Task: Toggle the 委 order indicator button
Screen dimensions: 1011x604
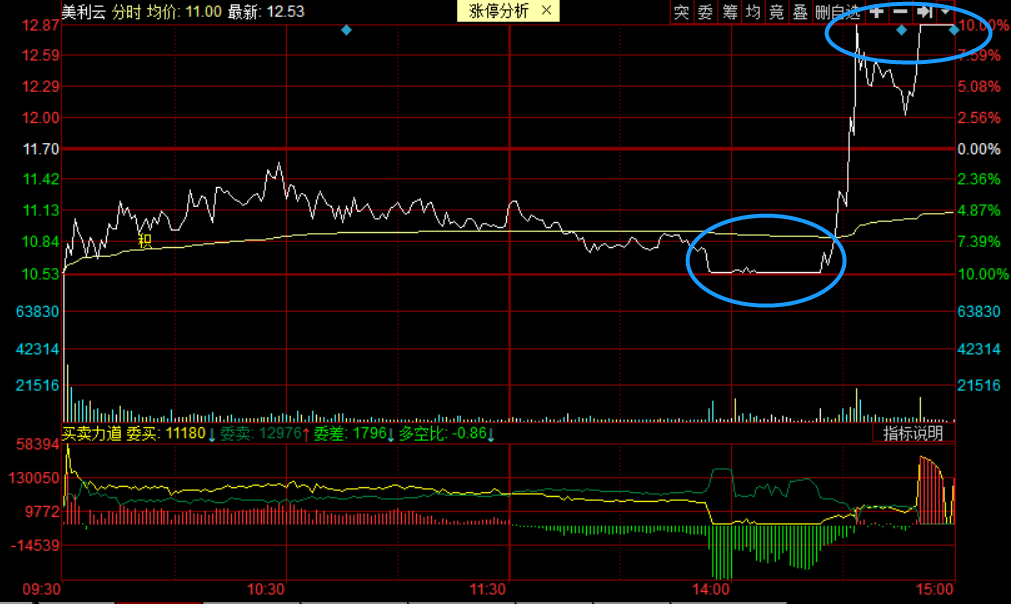Action: 705,12
